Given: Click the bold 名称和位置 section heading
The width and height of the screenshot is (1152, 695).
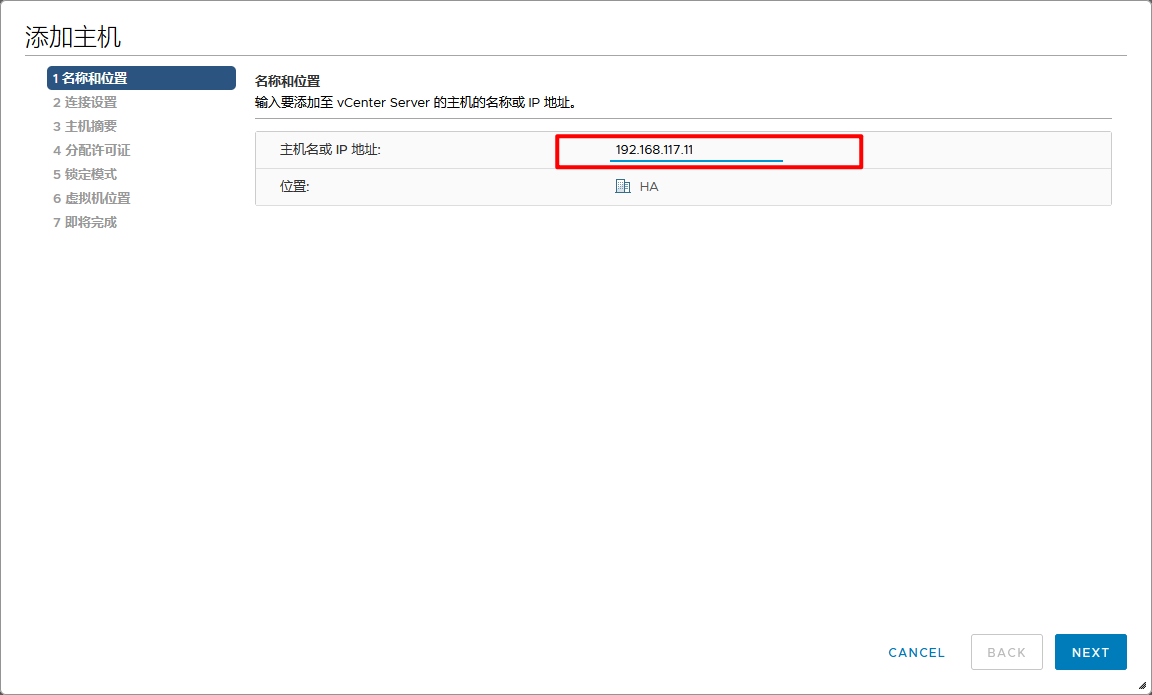Looking at the screenshot, I should (287, 80).
